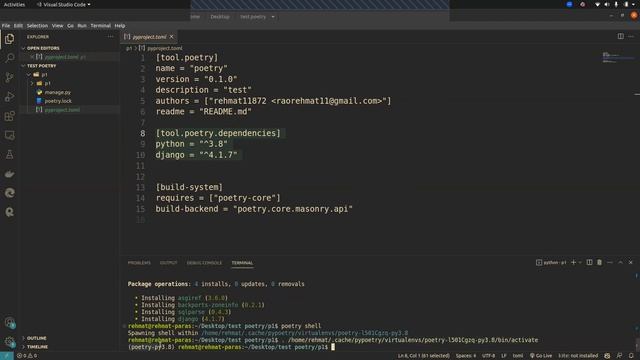Click Kite: not installed status item

[x=578, y=356]
